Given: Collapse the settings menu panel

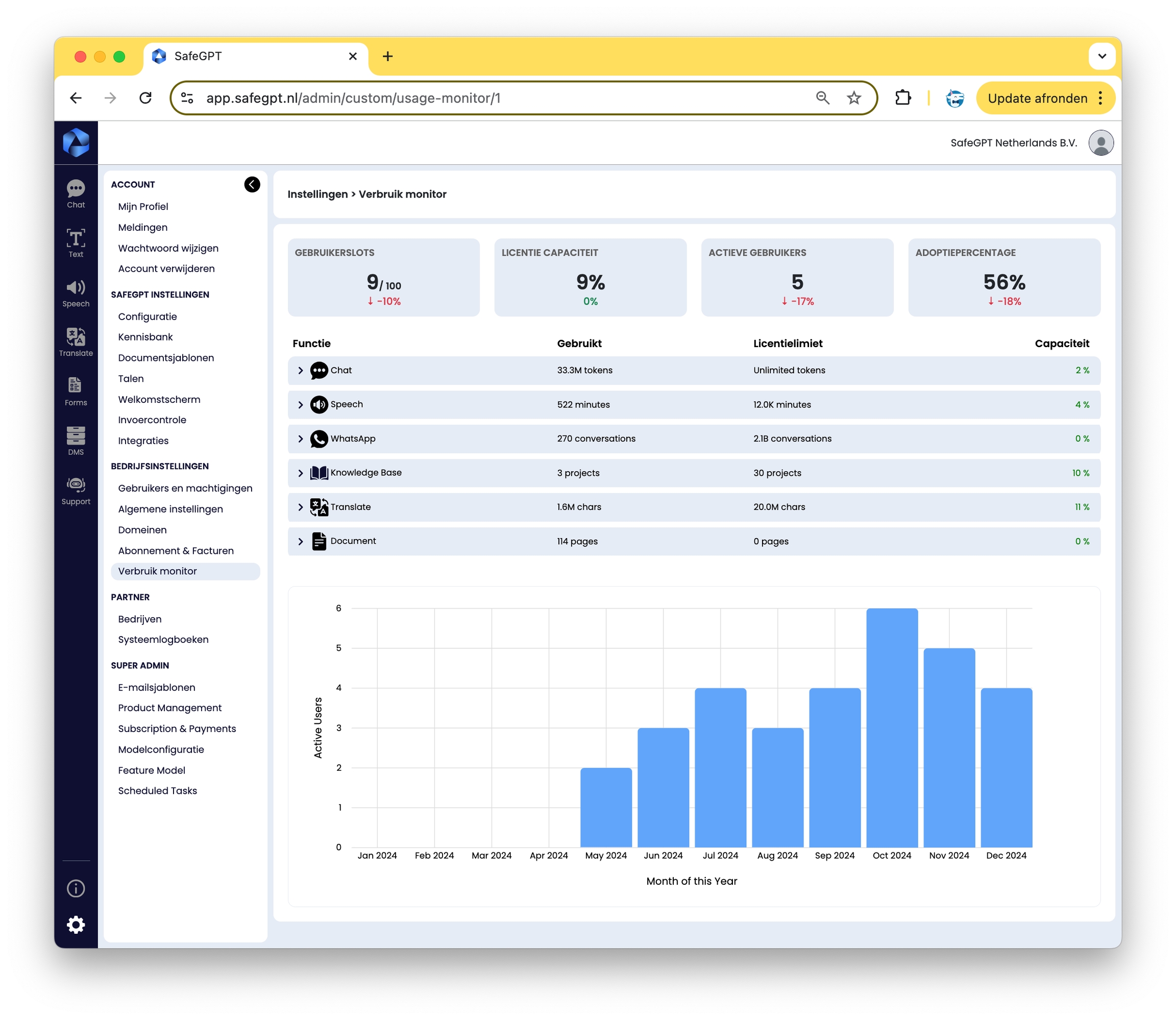Looking at the screenshot, I should (x=252, y=184).
